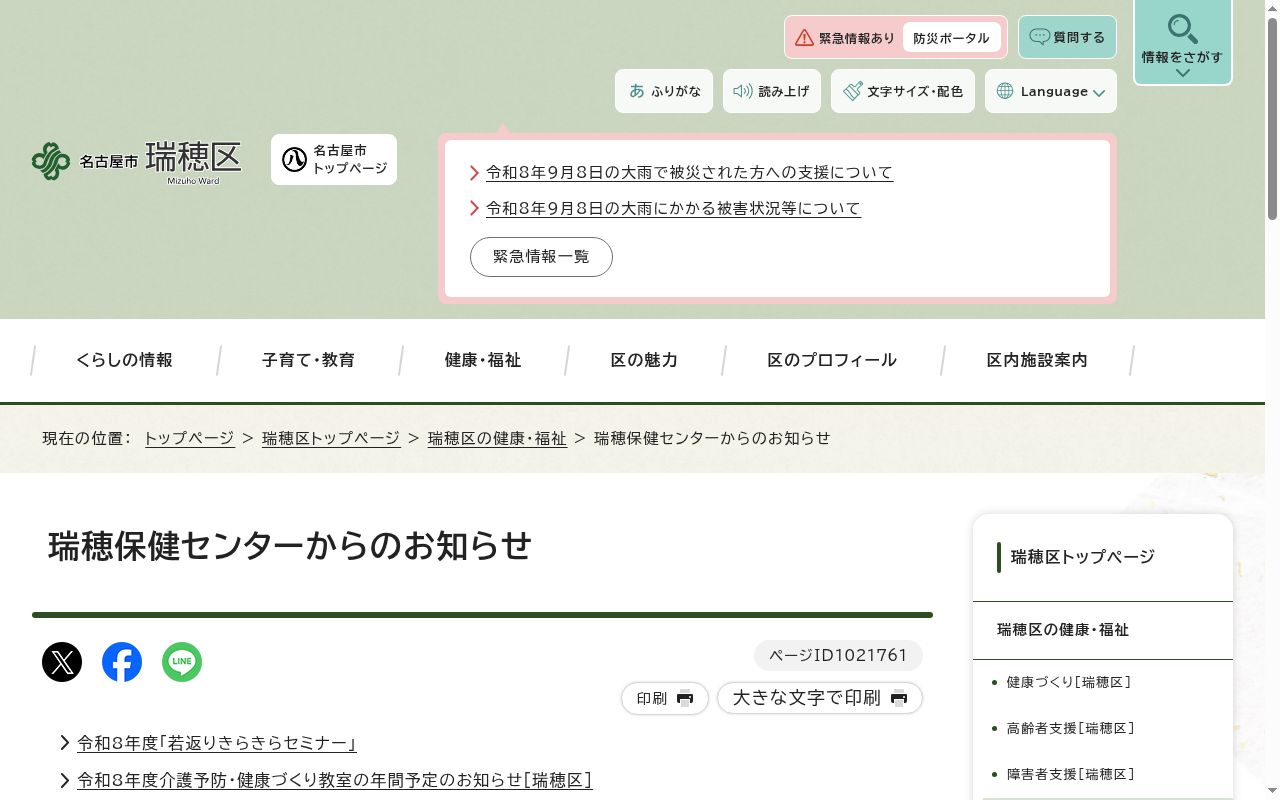
Task: Click the 印刷 print button
Action: pyautogui.click(x=665, y=698)
